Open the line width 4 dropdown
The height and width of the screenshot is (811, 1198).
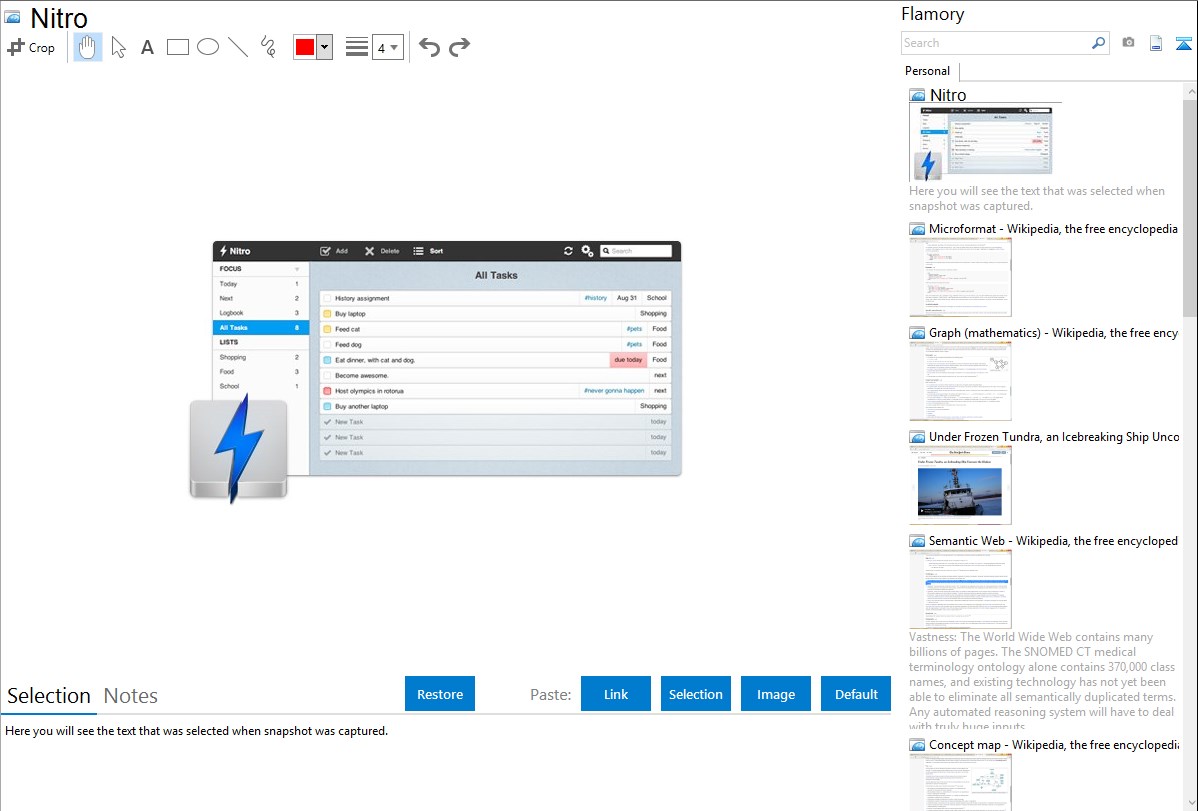pyautogui.click(x=387, y=47)
